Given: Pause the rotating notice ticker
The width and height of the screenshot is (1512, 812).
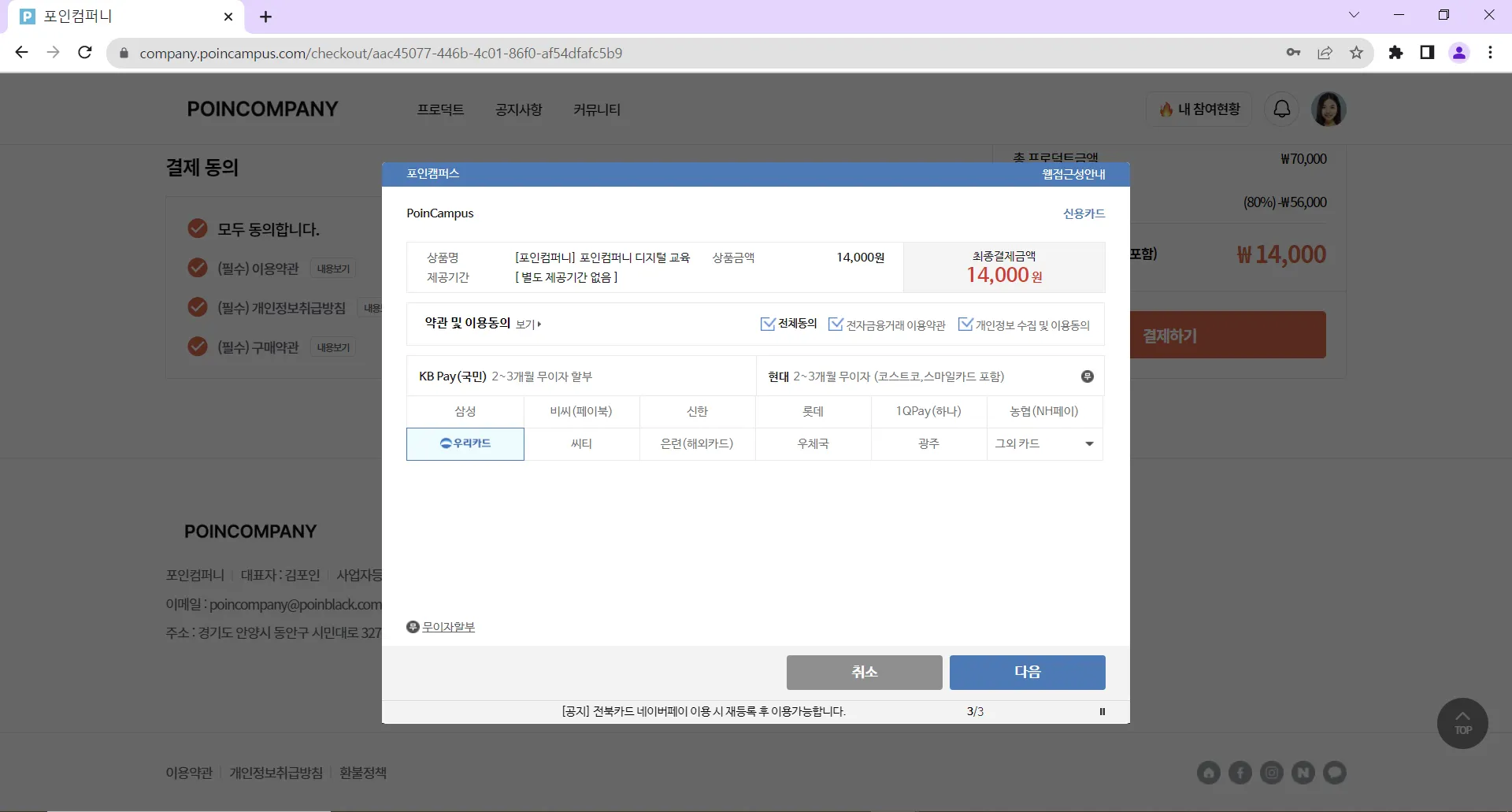Looking at the screenshot, I should pyautogui.click(x=1102, y=711).
